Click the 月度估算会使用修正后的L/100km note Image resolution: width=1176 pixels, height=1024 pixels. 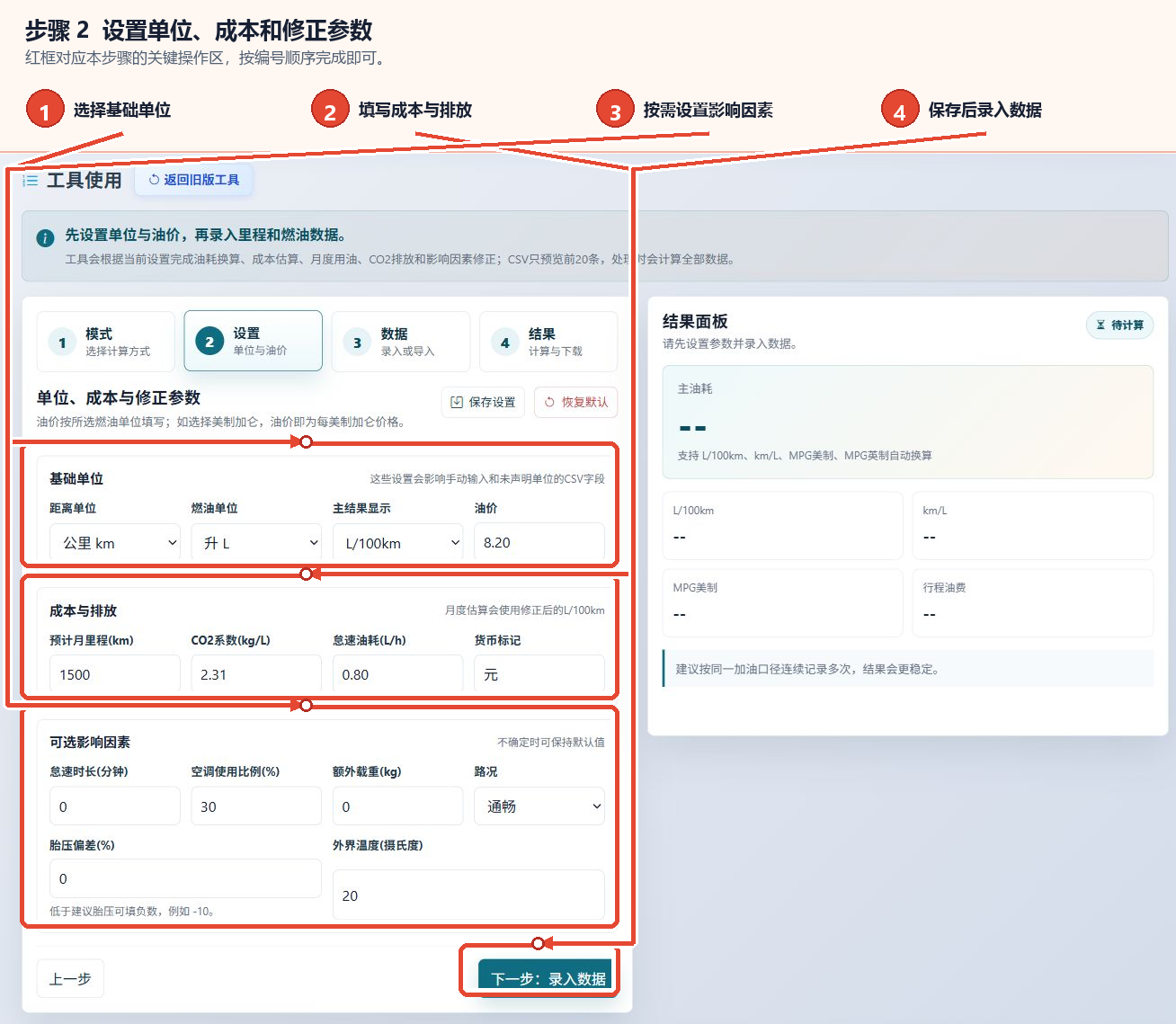(525, 610)
